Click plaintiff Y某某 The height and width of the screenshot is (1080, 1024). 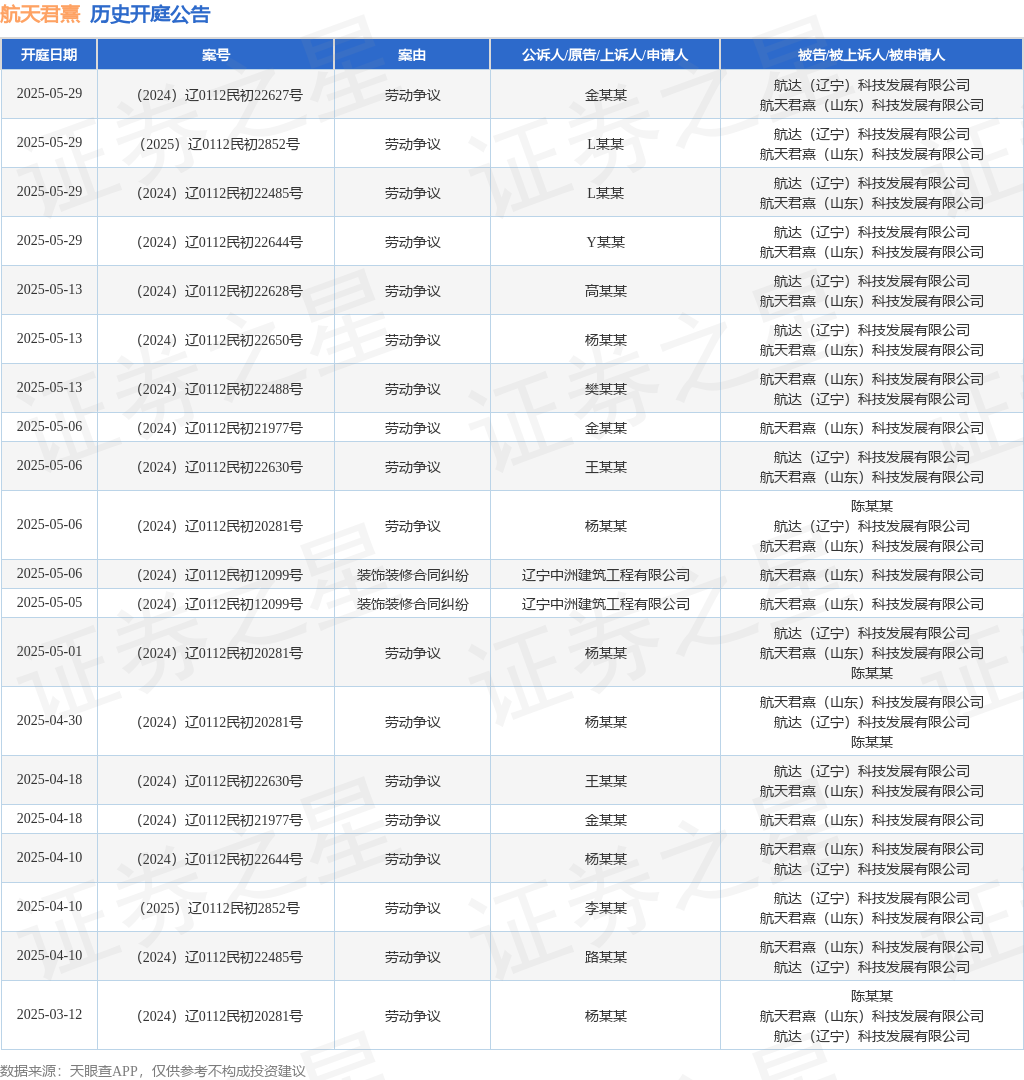(605, 242)
